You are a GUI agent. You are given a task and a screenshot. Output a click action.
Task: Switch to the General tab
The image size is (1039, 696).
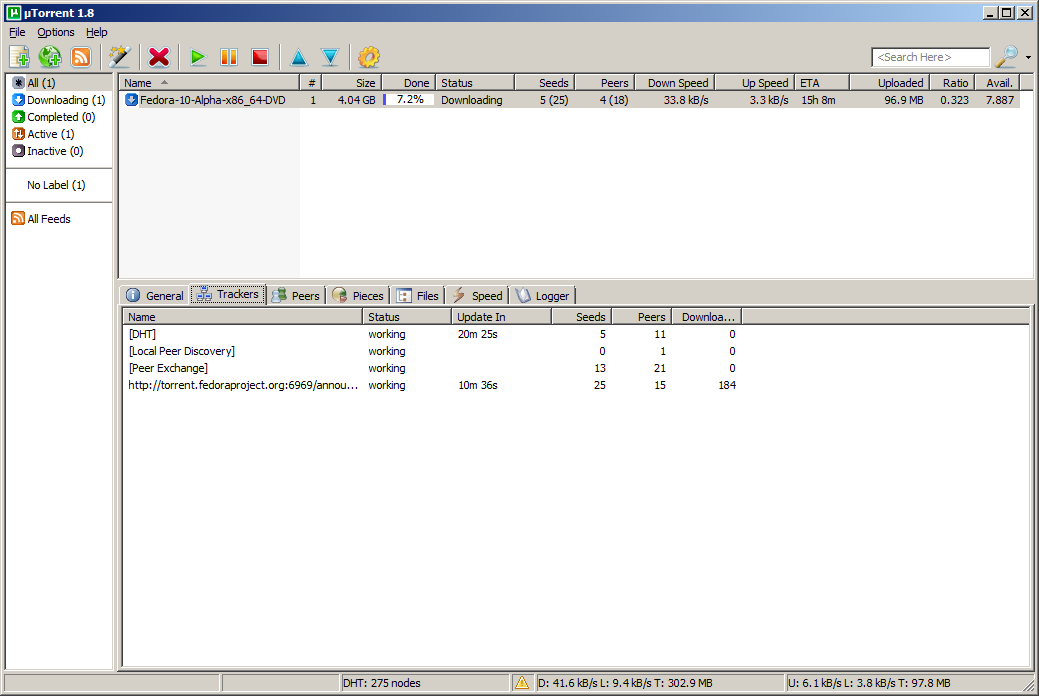[155, 296]
